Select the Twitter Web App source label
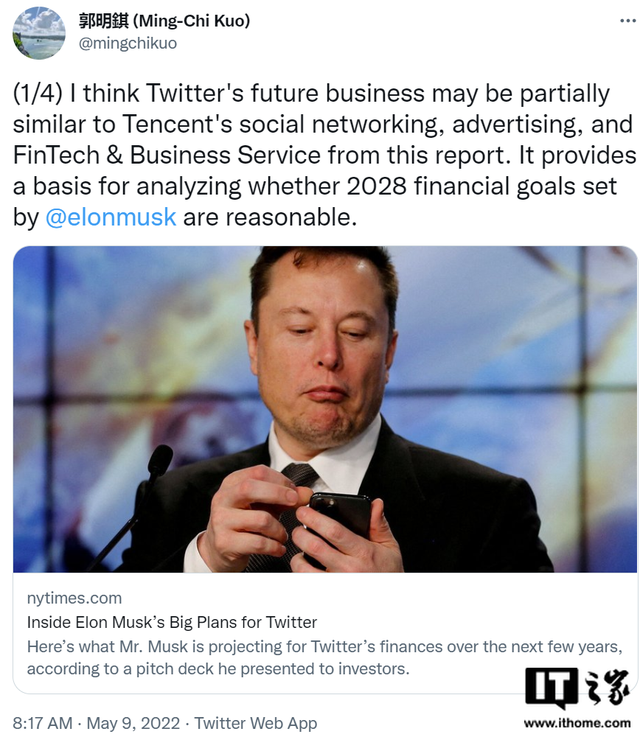 point(256,723)
